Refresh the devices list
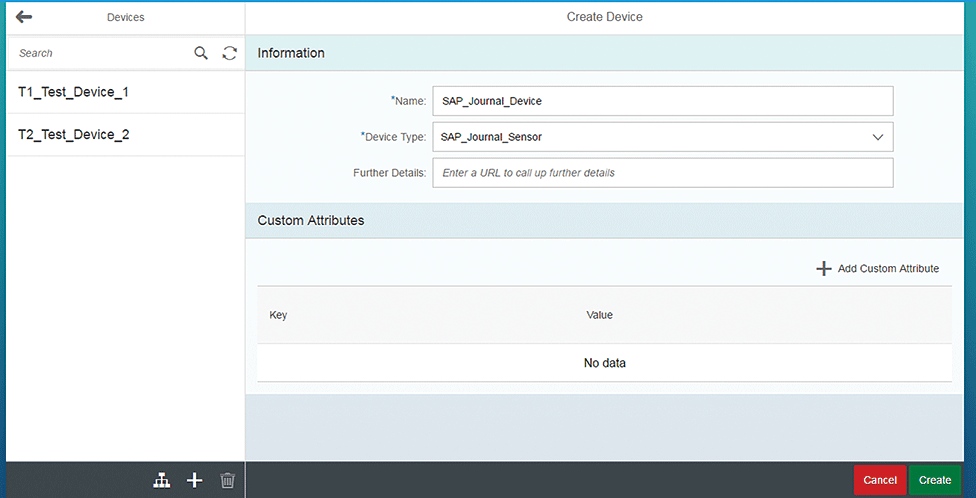 [x=229, y=53]
